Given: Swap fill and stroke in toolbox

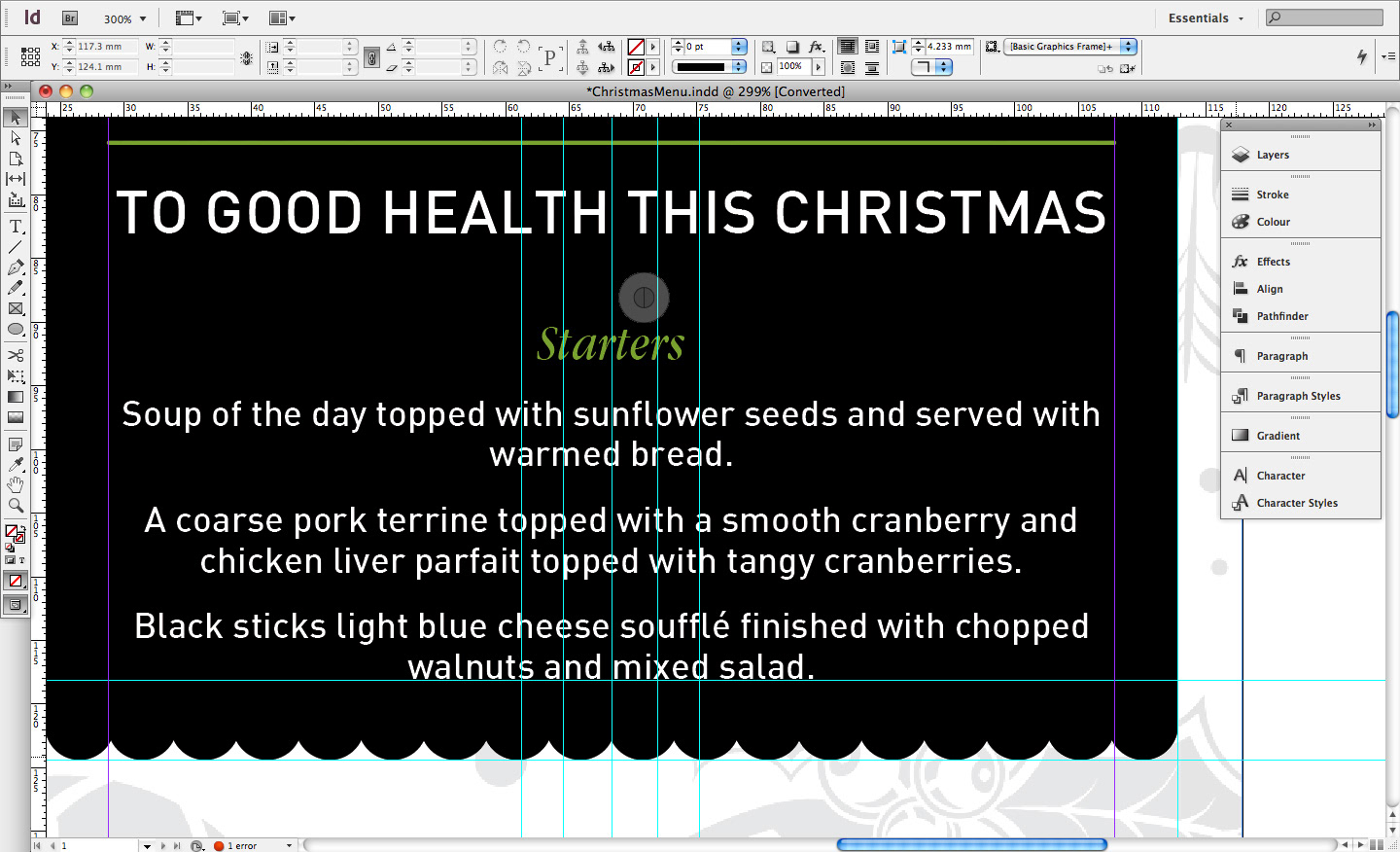Looking at the screenshot, I should pyautogui.click(x=22, y=528).
